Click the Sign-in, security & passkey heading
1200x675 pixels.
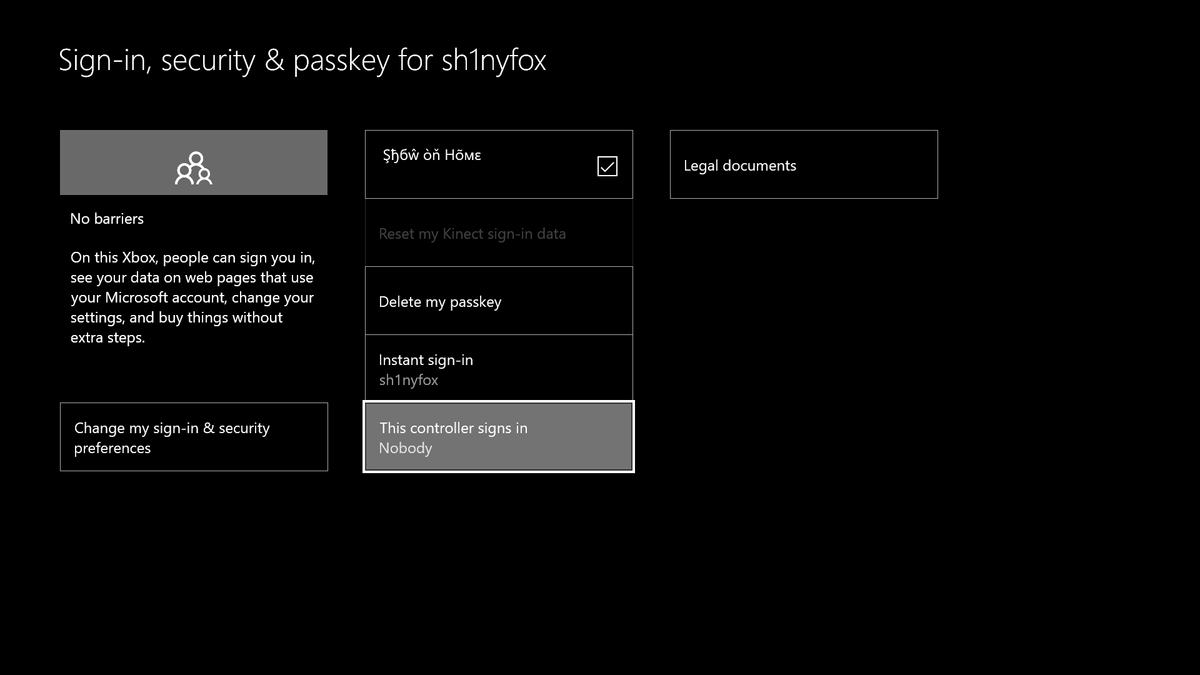coord(303,60)
